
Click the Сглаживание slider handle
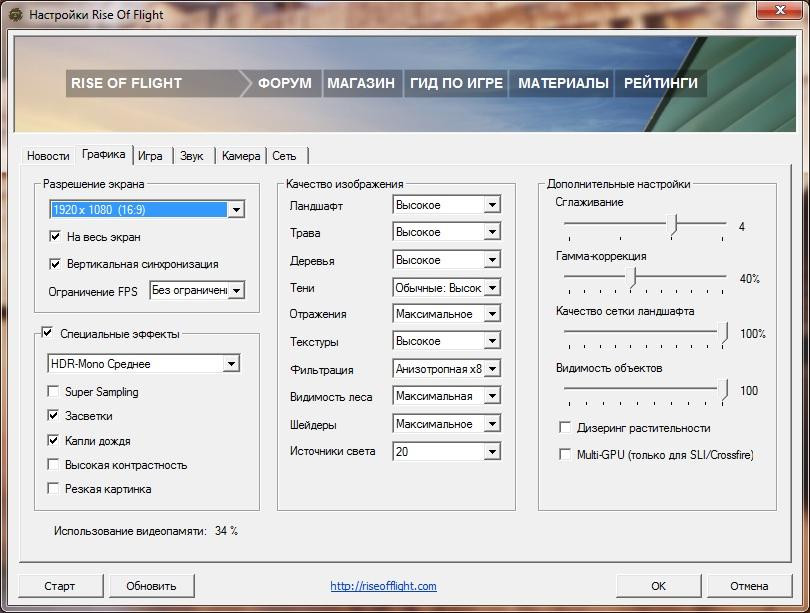pyautogui.click(x=672, y=226)
